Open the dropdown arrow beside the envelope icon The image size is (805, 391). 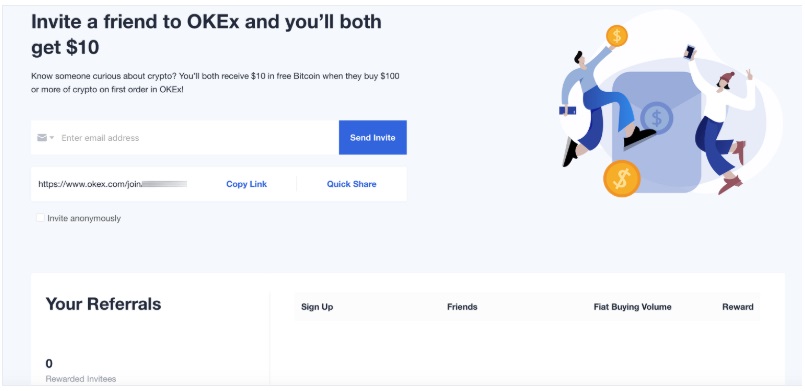[x=52, y=138]
